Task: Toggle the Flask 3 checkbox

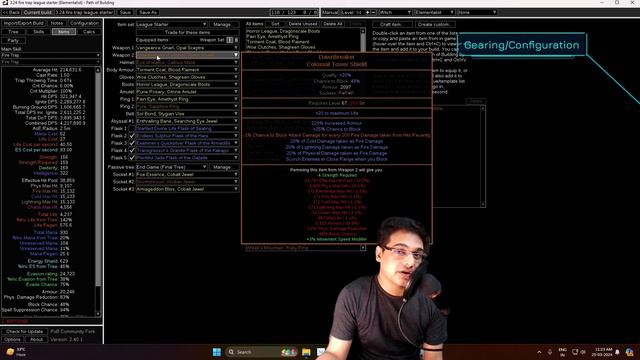Action: (131, 143)
